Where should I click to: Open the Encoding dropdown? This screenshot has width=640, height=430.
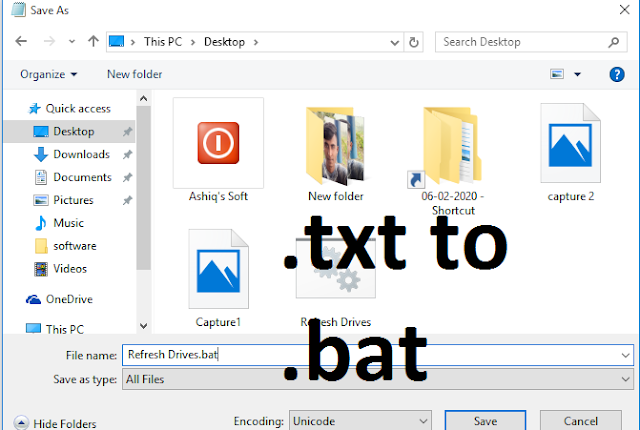click(x=360, y=421)
